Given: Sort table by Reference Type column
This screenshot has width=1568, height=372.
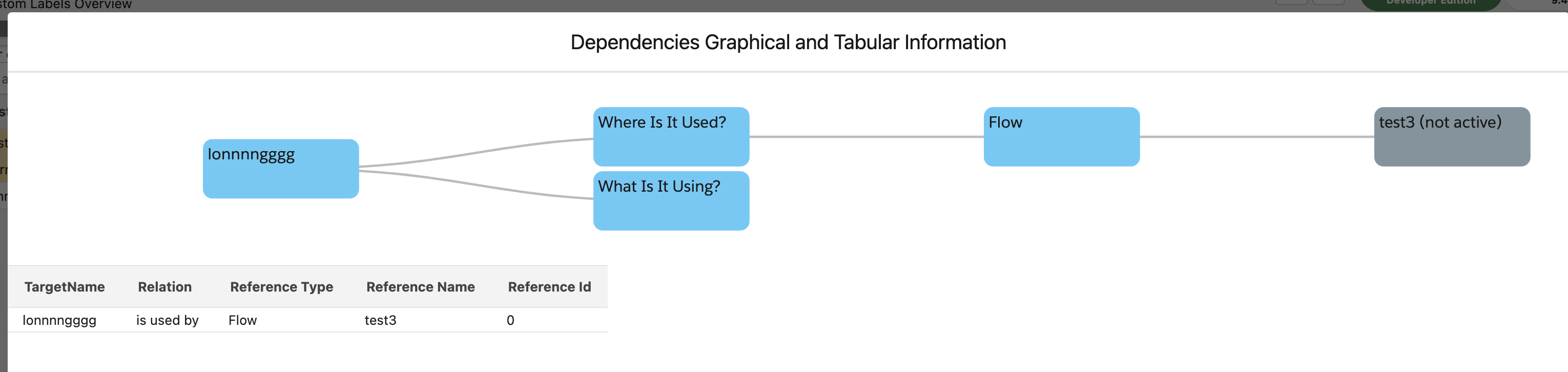Looking at the screenshot, I should coord(281,286).
